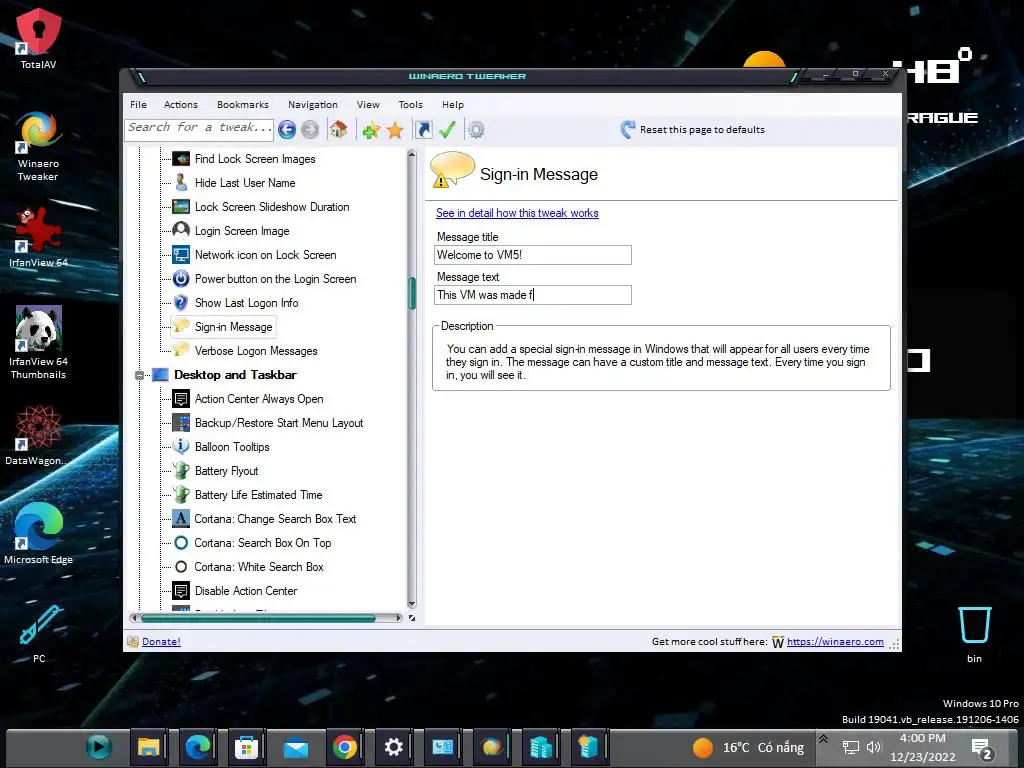
Task: Click the TotalAV desktop shortcut
Action: click(38, 39)
